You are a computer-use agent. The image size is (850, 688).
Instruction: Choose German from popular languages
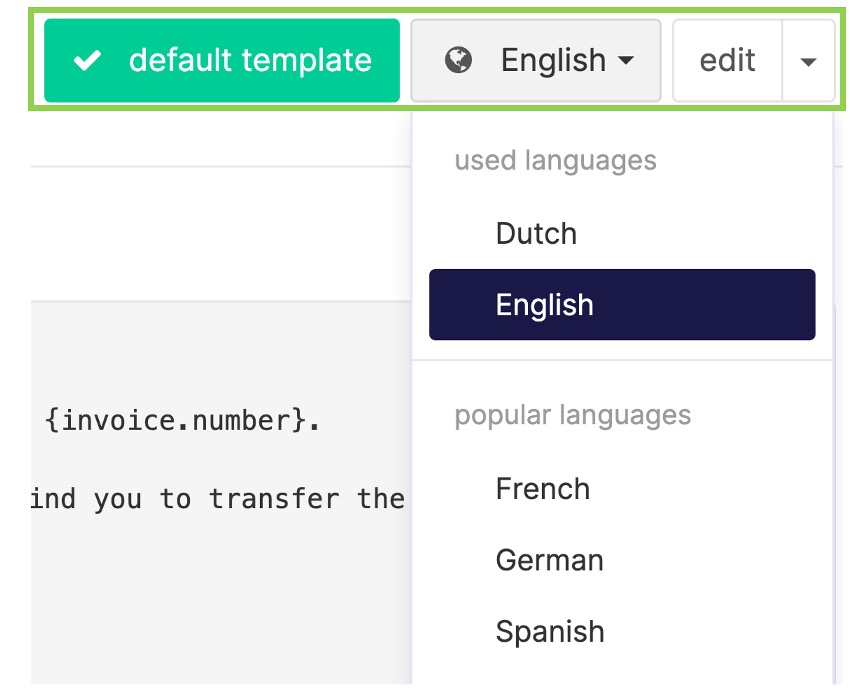click(x=622, y=560)
